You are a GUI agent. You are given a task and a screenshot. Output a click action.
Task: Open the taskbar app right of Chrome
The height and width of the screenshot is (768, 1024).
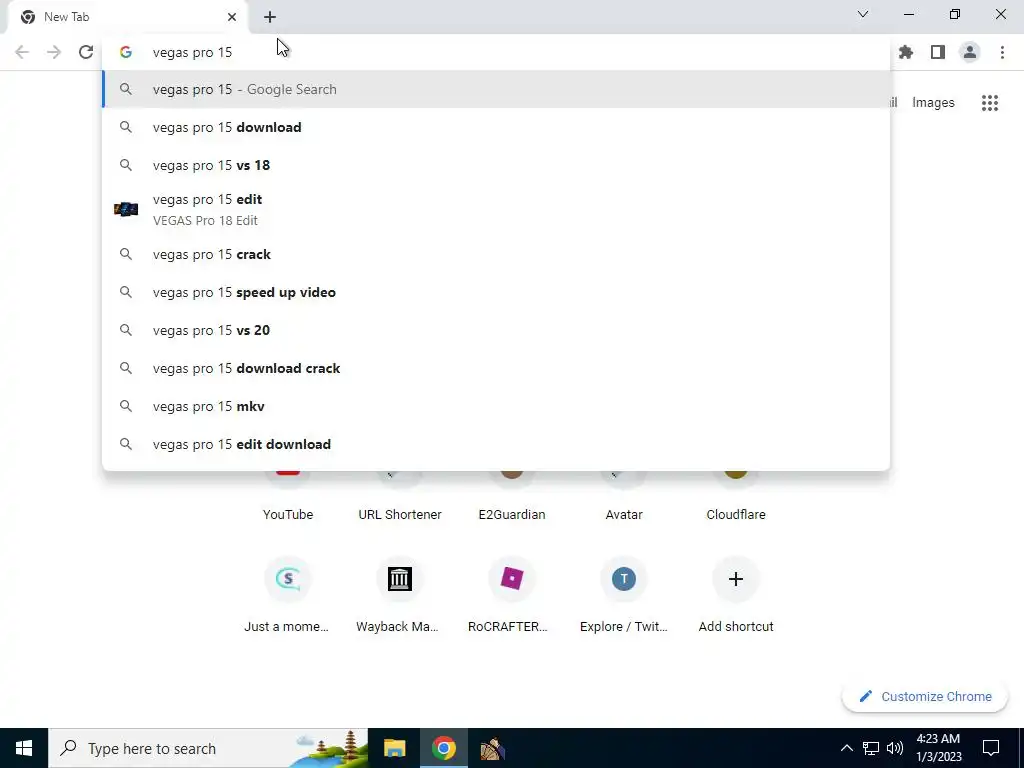pyautogui.click(x=492, y=748)
